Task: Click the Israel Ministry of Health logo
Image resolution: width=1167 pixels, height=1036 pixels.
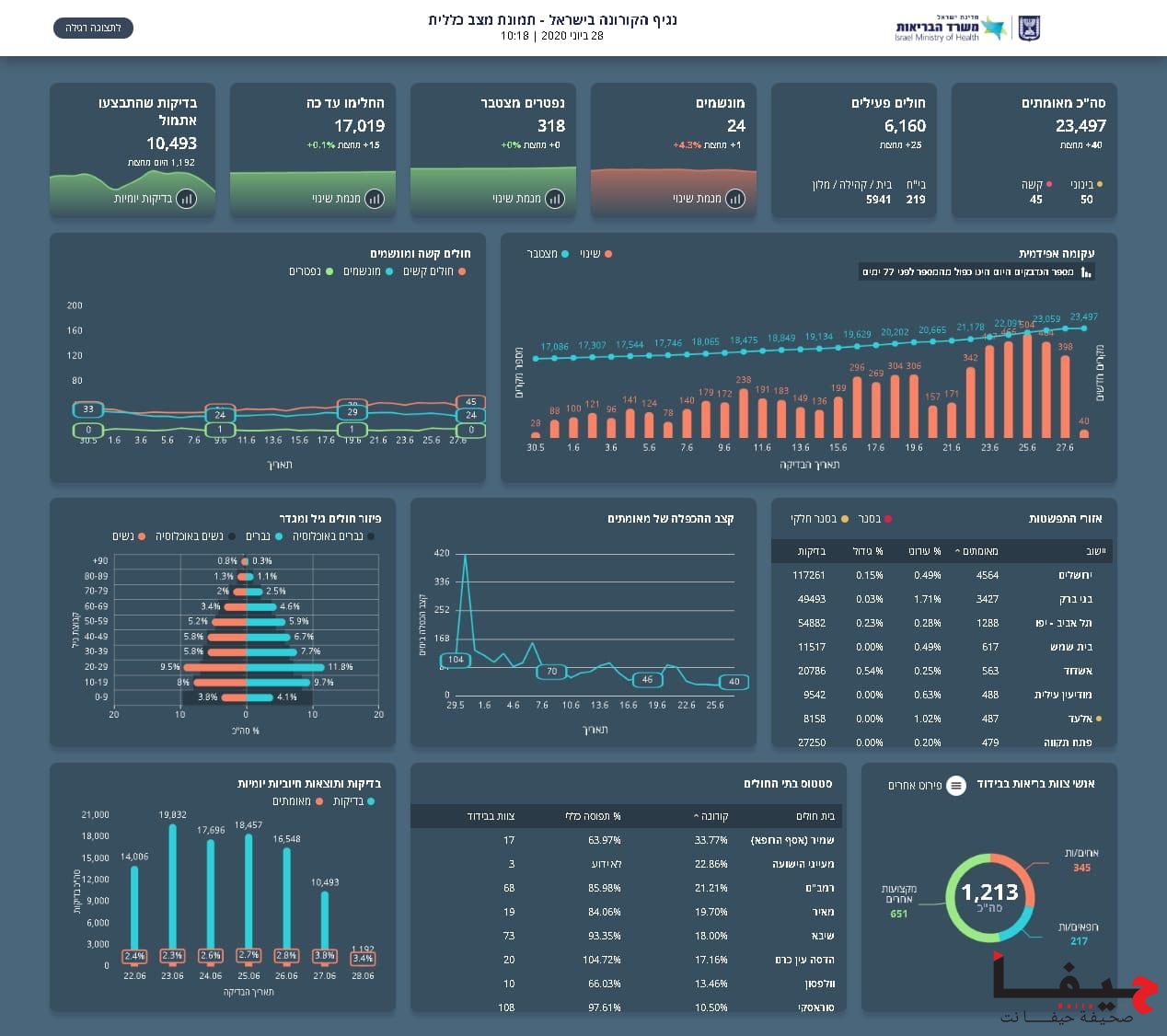Action: point(950,29)
